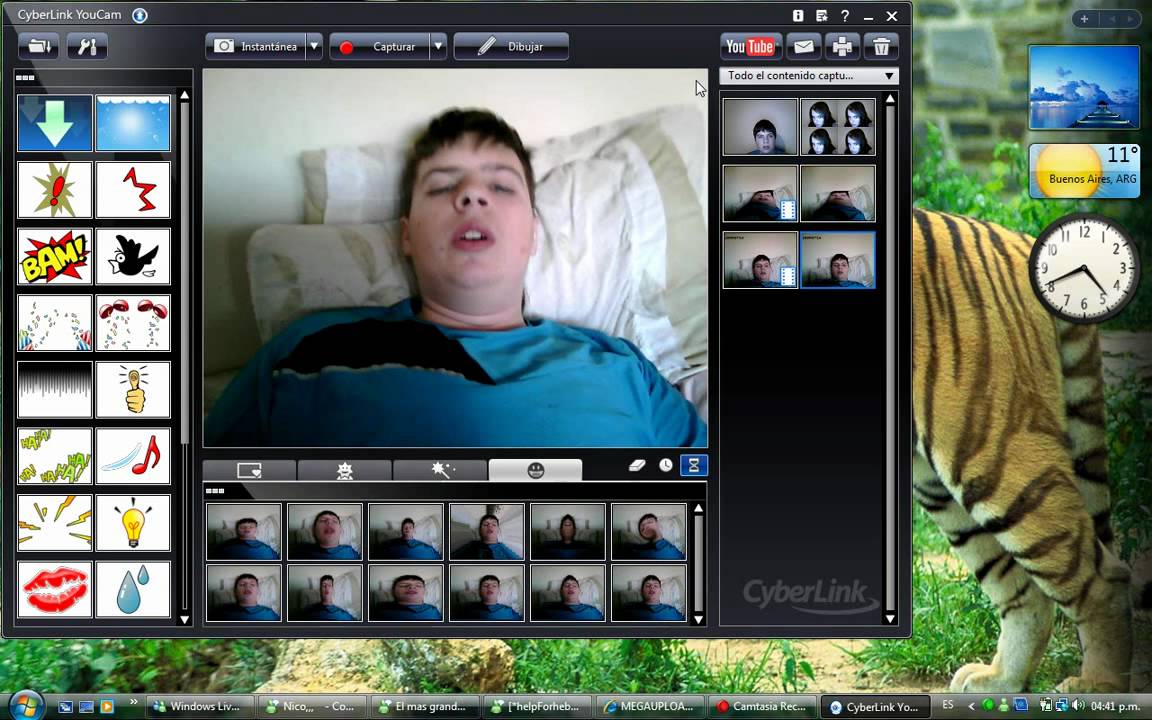Click the clock timer icon
The height and width of the screenshot is (720, 1152).
(666, 465)
